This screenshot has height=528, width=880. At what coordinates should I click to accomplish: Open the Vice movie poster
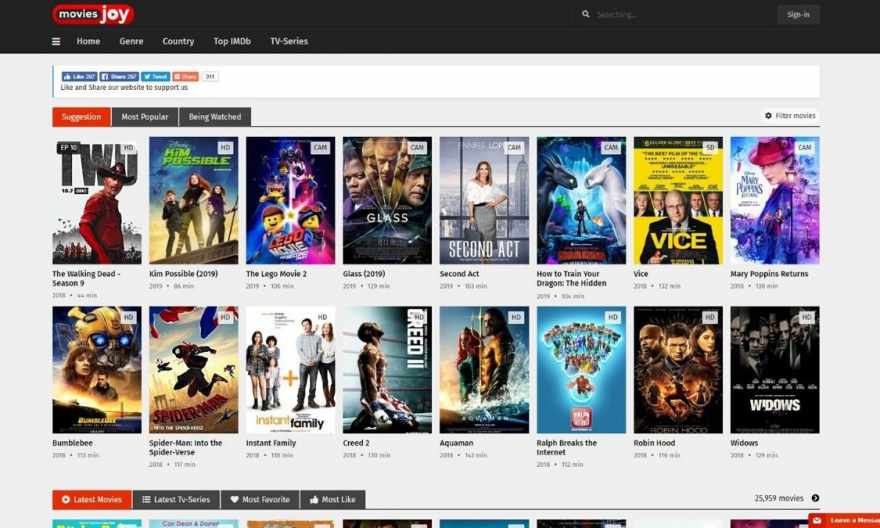[x=678, y=200]
